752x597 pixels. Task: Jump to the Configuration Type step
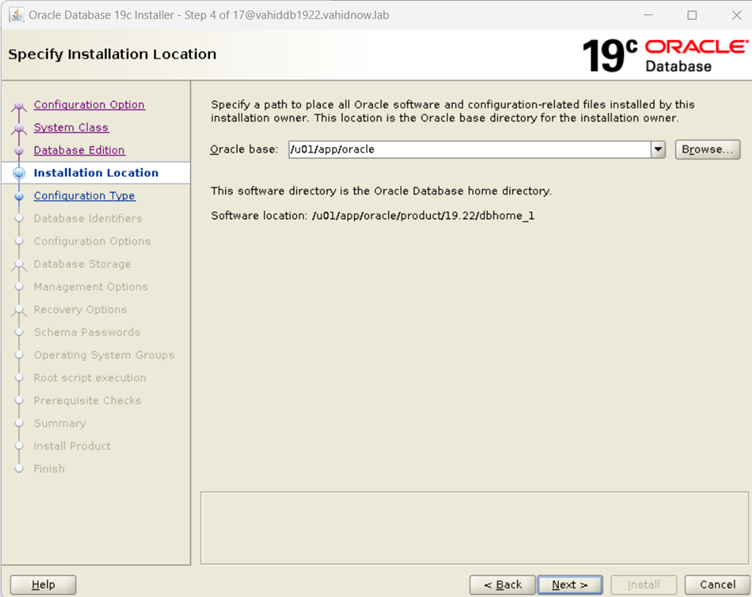[84, 196]
